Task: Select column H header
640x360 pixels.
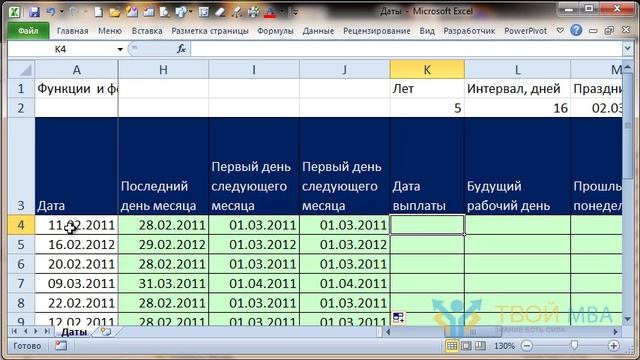Action: (163, 69)
